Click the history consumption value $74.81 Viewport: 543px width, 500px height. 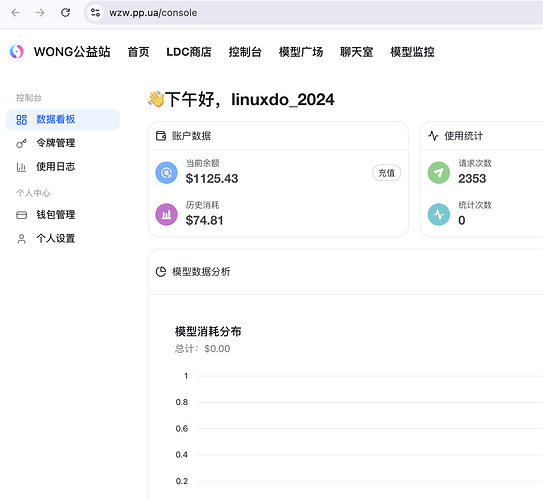pyautogui.click(x=204, y=221)
